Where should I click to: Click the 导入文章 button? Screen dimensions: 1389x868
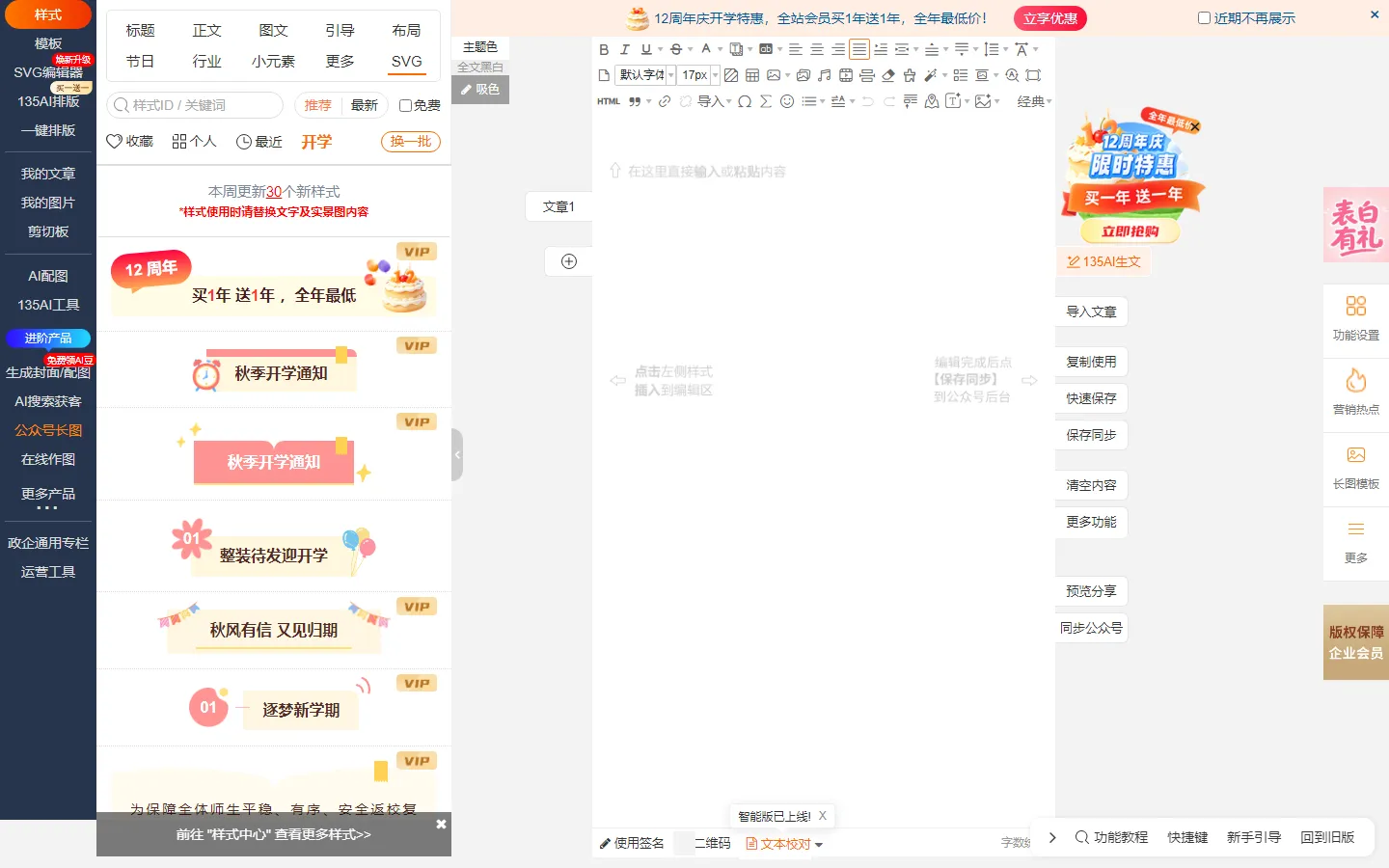[x=1091, y=312]
